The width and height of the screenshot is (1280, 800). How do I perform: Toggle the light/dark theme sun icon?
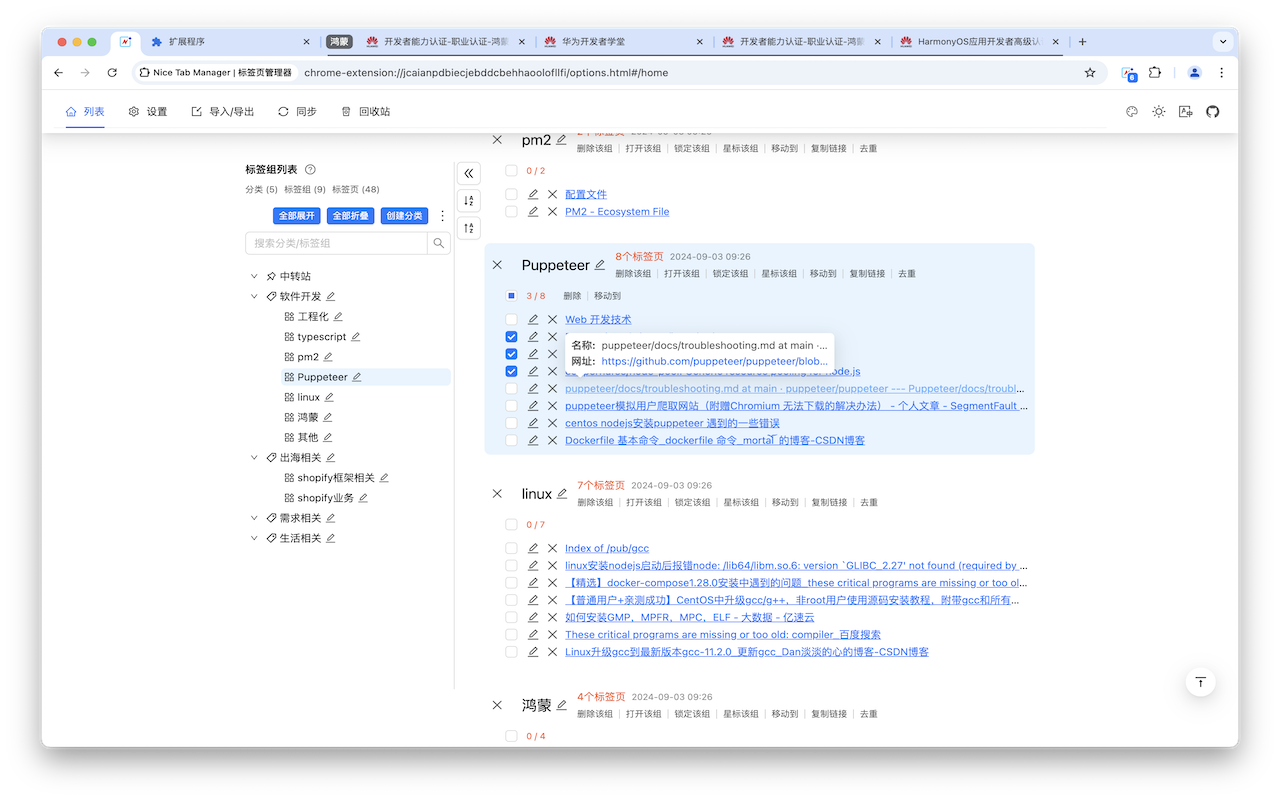point(1158,112)
